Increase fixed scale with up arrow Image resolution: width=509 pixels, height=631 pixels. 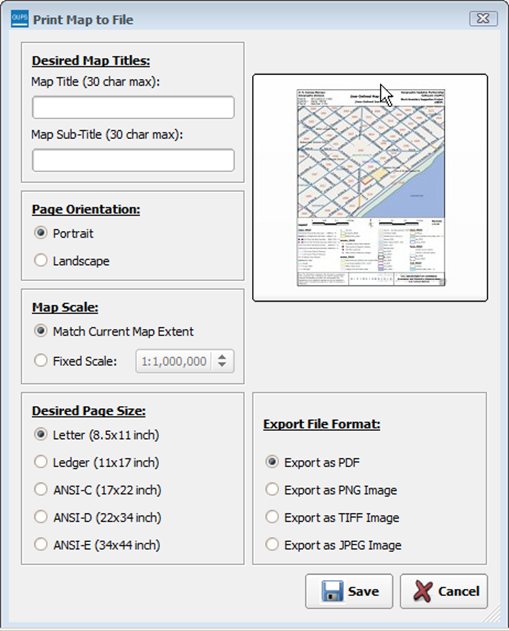tap(222, 357)
